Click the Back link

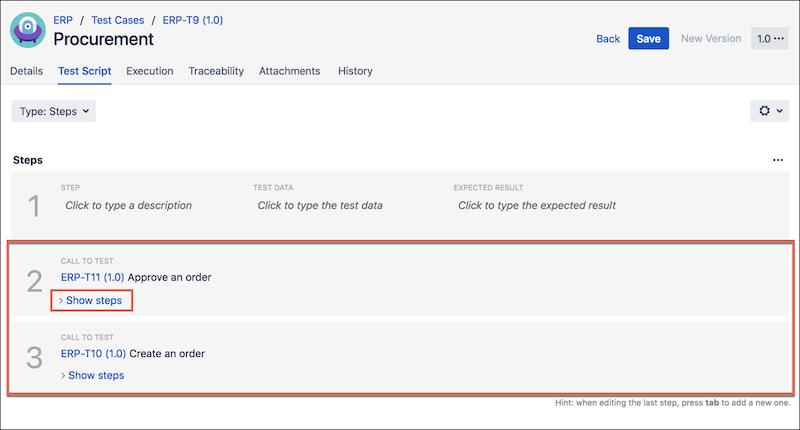[x=608, y=39]
